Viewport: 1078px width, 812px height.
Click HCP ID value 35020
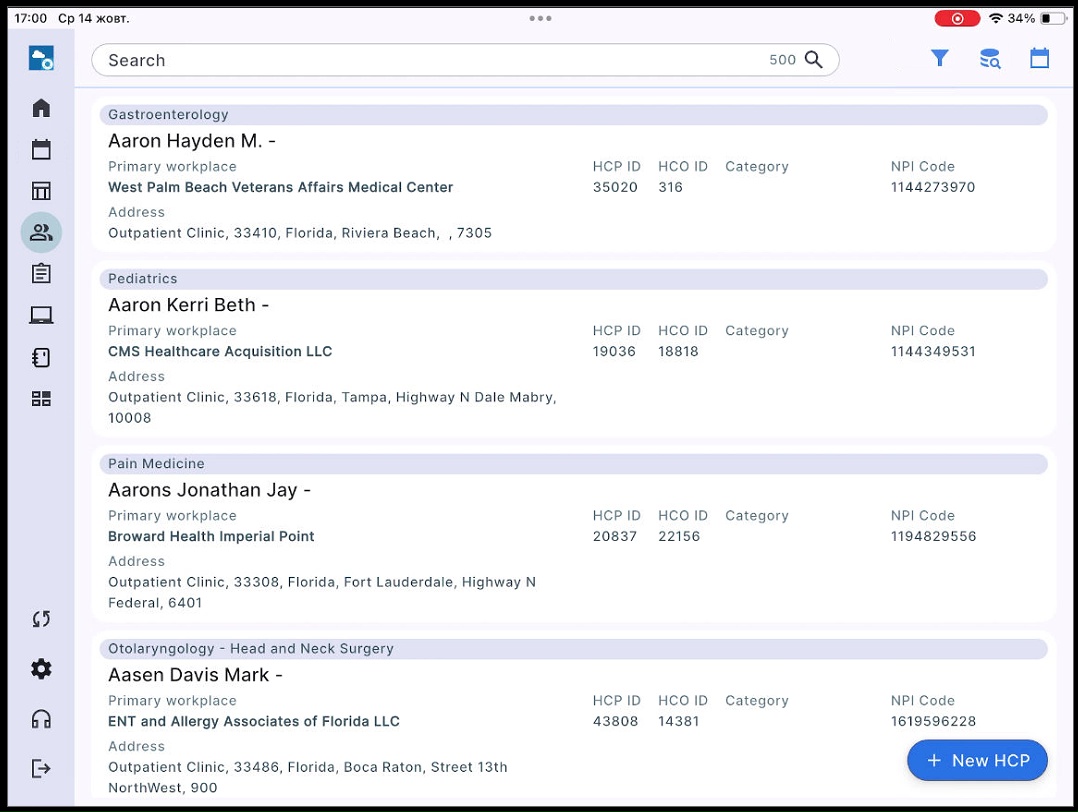click(x=615, y=187)
